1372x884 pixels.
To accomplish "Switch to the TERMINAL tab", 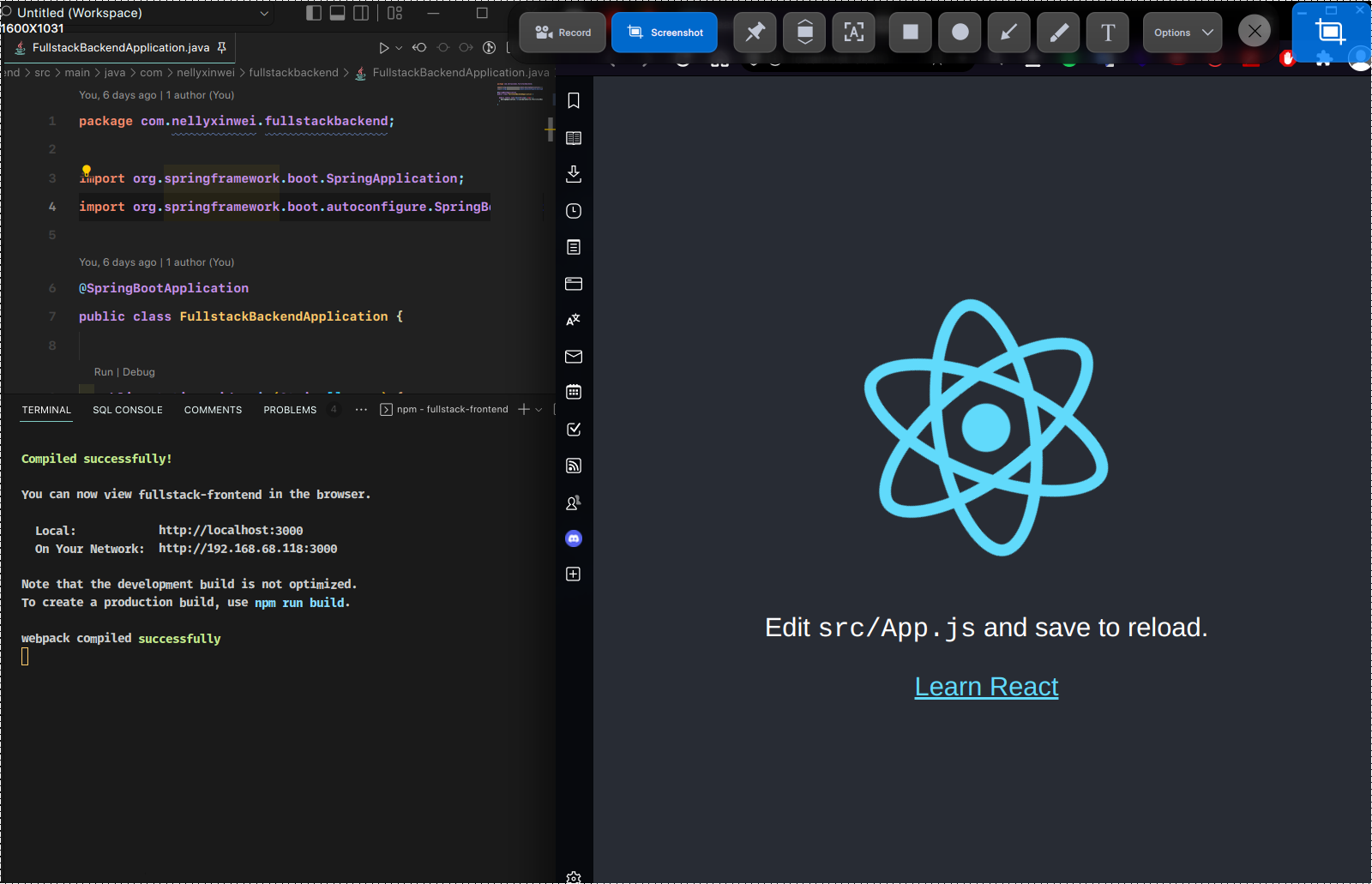I will click(46, 410).
